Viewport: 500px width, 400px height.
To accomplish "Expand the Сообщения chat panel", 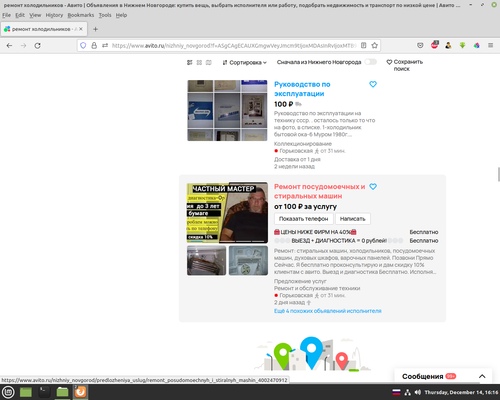I will (x=482, y=376).
